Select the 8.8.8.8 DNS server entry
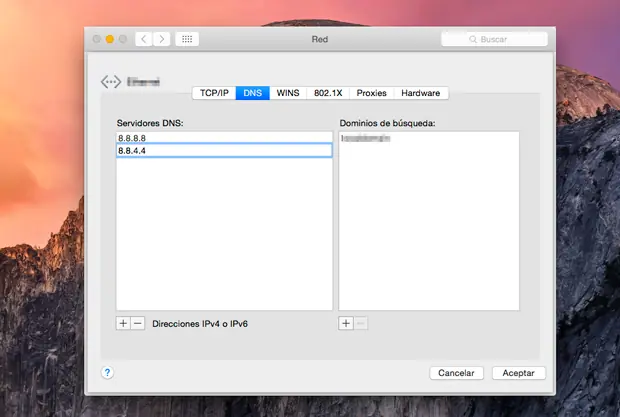 click(x=224, y=138)
